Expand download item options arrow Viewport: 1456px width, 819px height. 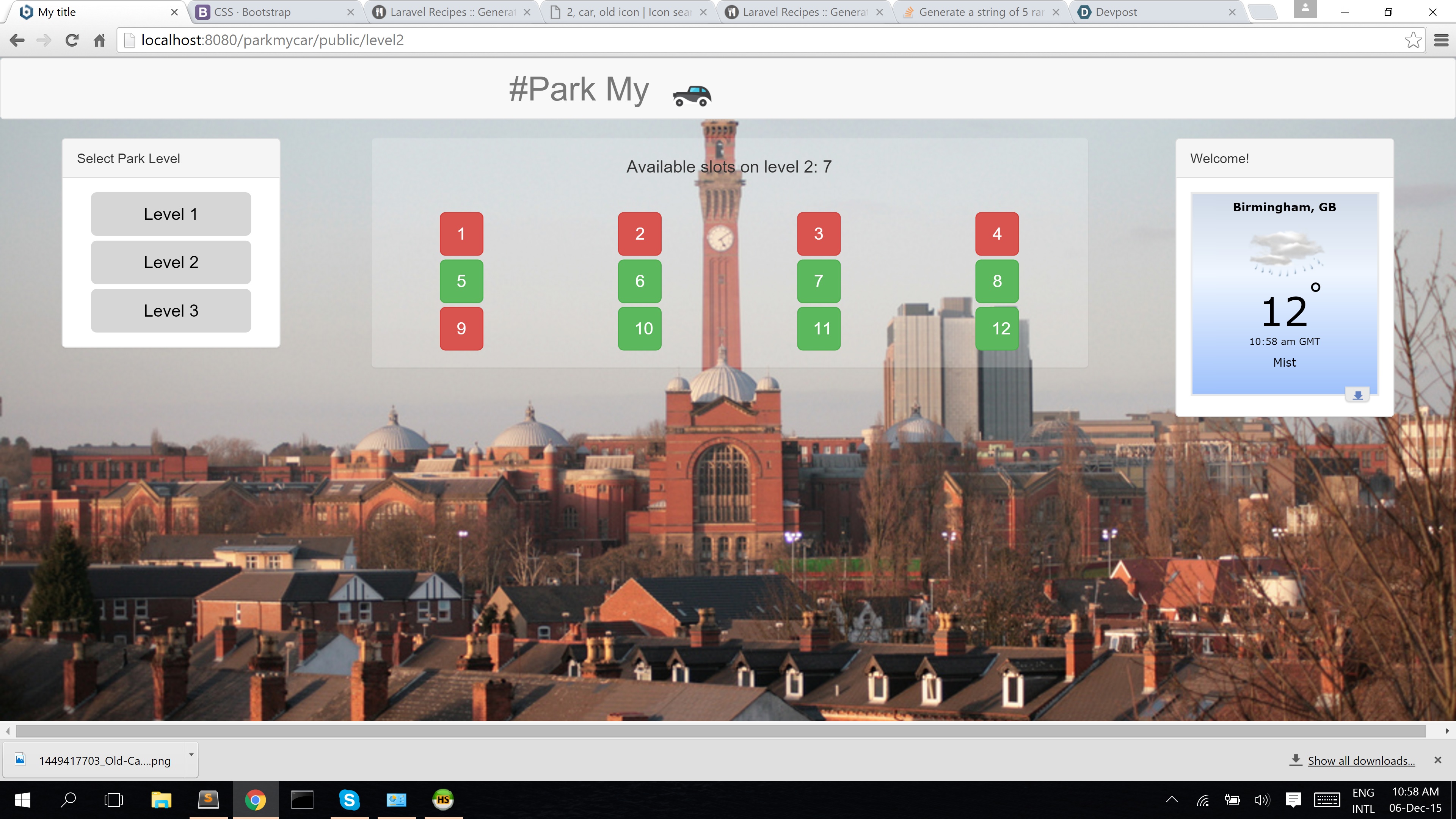pyautogui.click(x=191, y=755)
